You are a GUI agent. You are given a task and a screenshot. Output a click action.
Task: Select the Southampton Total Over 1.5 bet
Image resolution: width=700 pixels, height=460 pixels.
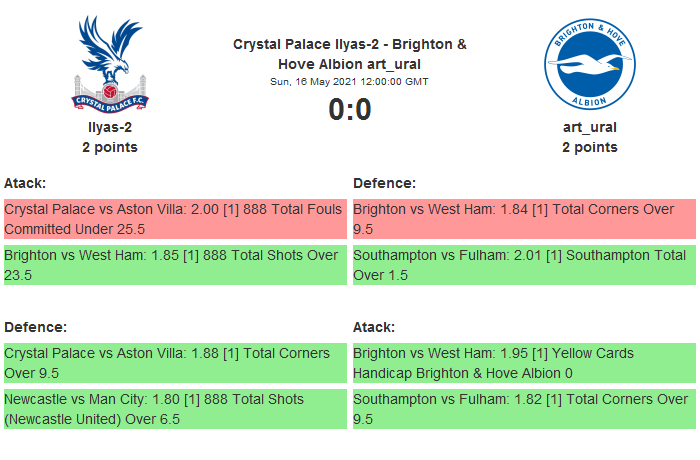click(523, 265)
